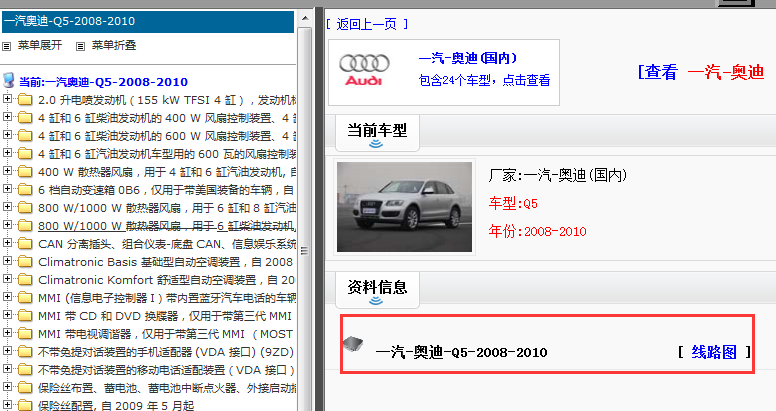The height and width of the screenshot is (411, 776).
Task: Click the panel splitter grip handle
Action: point(304,251)
